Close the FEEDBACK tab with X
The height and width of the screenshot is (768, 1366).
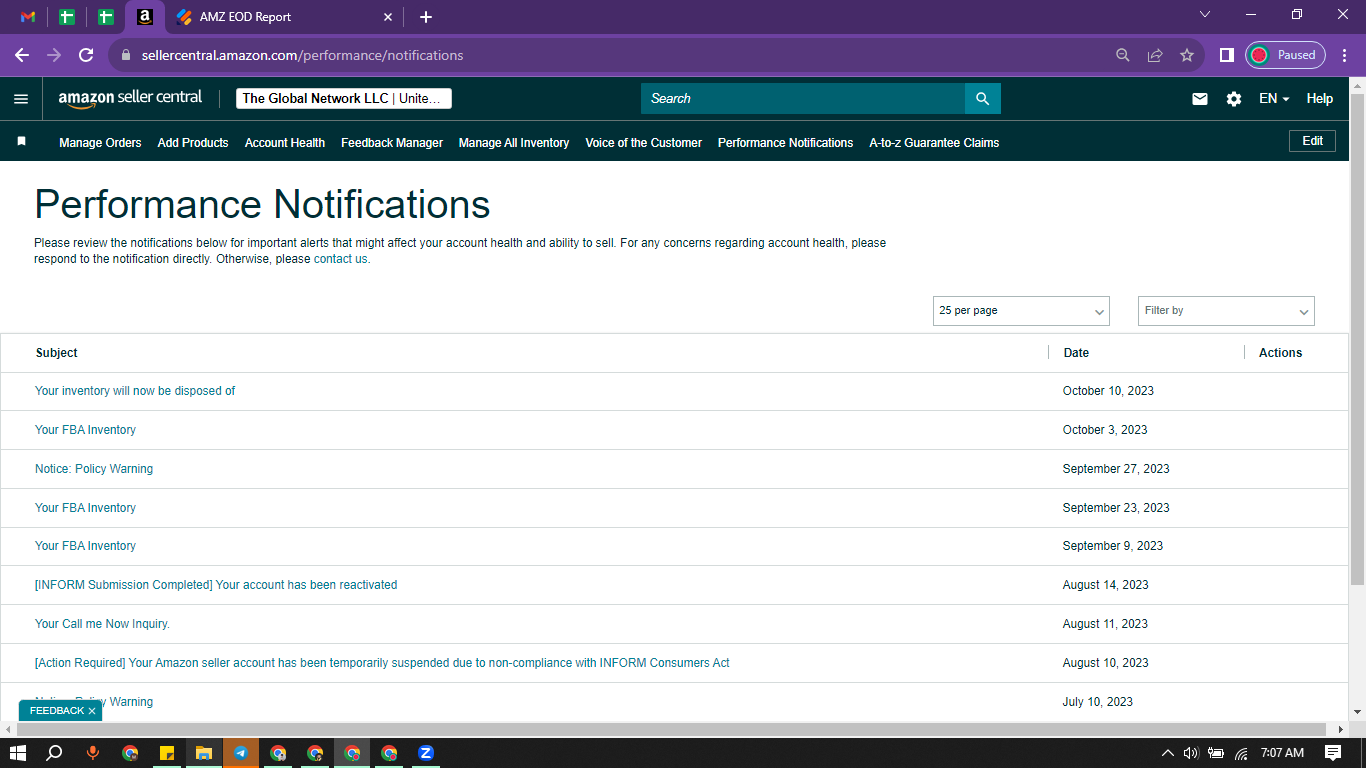click(x=92, y=711)
